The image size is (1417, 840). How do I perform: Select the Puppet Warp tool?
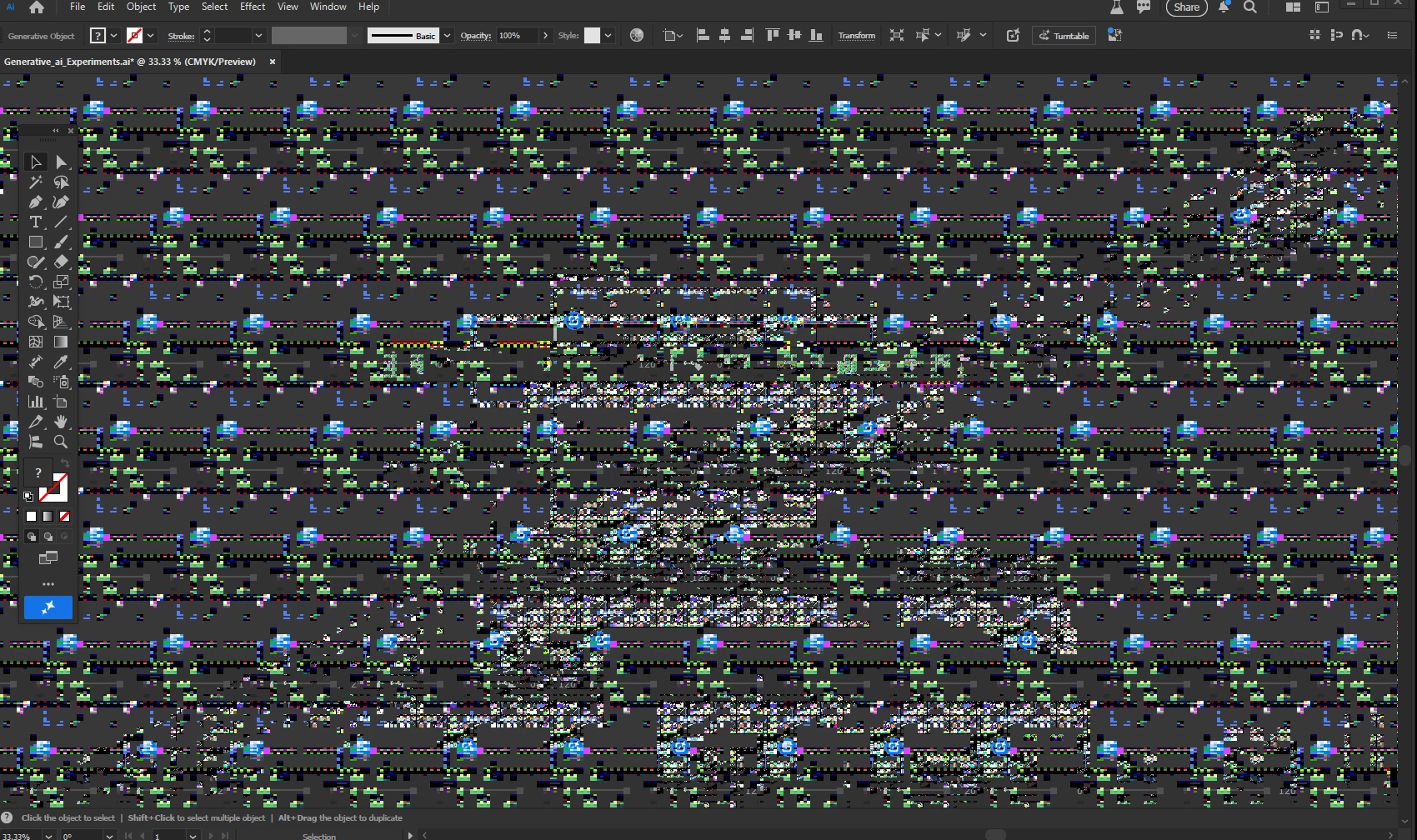click(x=35, y=302)
